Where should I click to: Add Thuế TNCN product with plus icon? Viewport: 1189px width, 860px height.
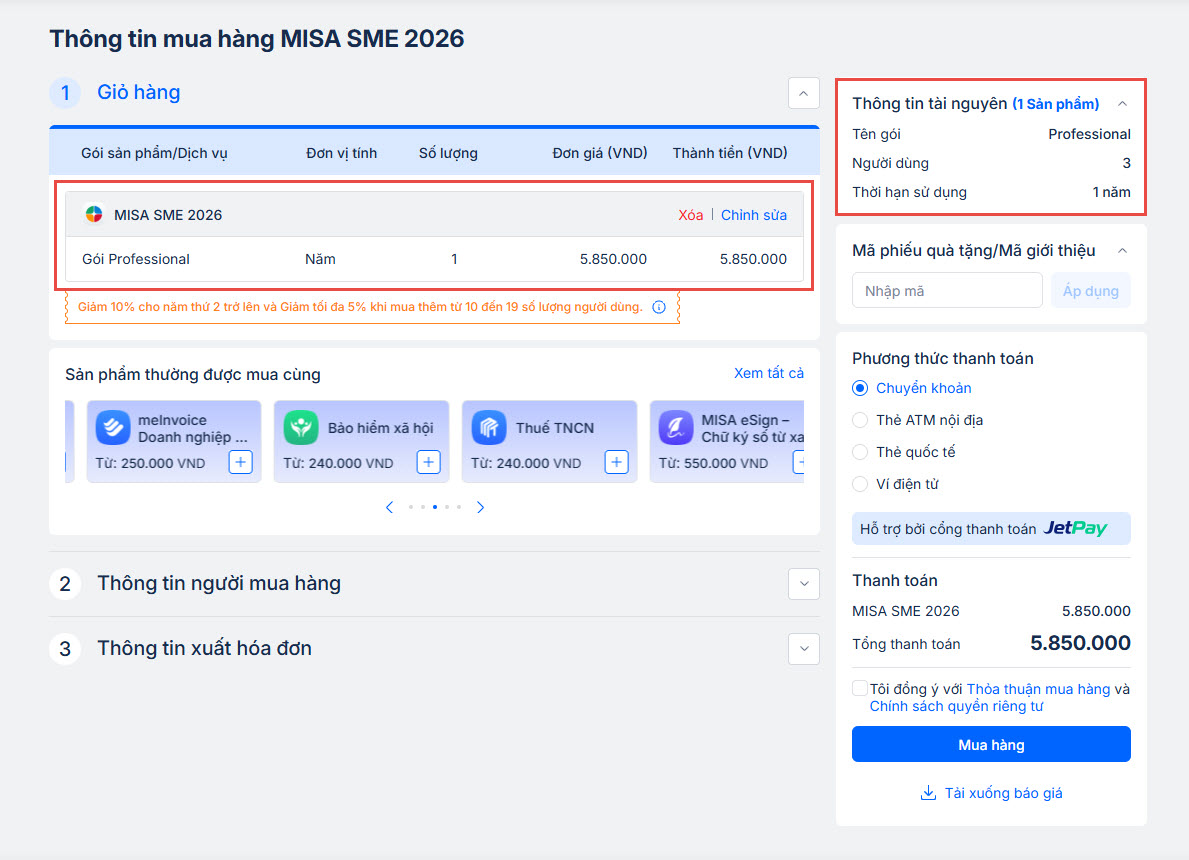pyautogui.click(x=616, y=462)
